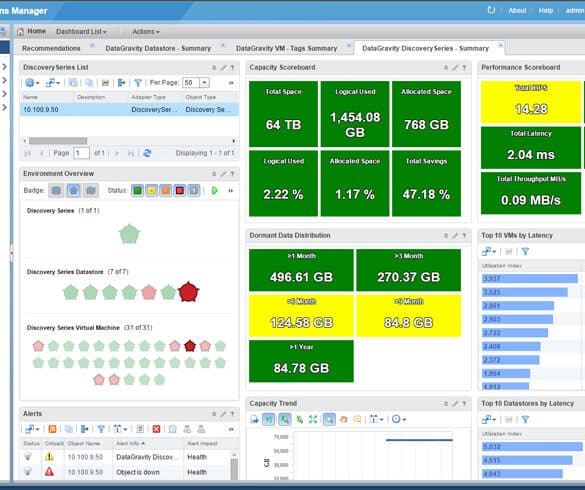
Task: Toggle the first Badge button in Environment Overview
Action: [x=56, y=191]
